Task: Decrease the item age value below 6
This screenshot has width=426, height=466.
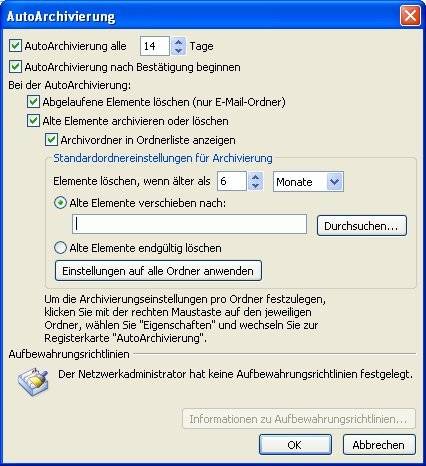Action: (256, 186)
